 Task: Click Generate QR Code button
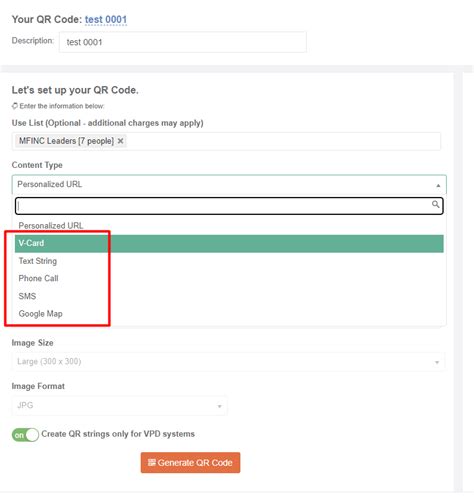tap(190, 462)
